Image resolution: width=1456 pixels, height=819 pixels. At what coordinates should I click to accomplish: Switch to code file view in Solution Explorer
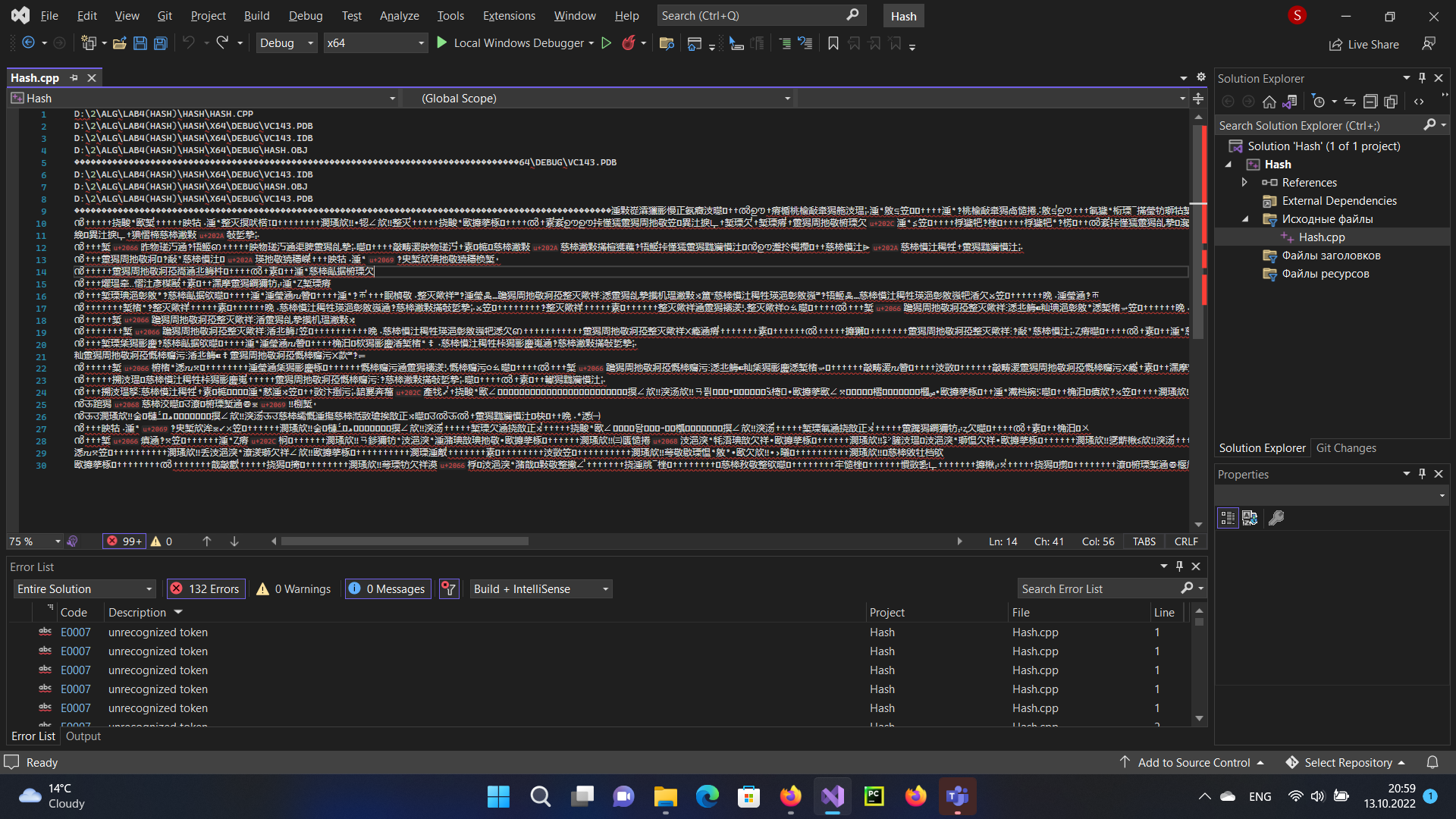coord(1419,101)
